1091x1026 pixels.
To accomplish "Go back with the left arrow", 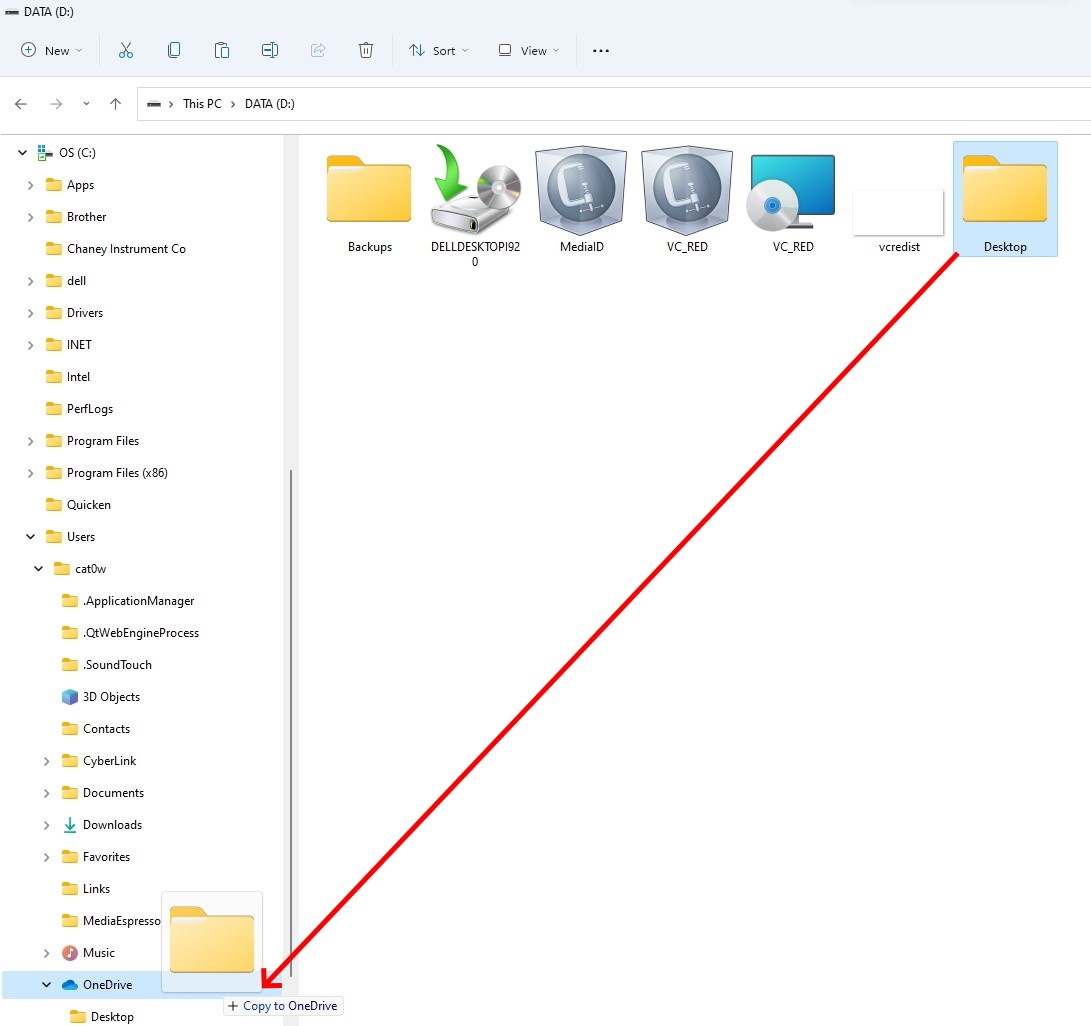I will coord(21,104).
